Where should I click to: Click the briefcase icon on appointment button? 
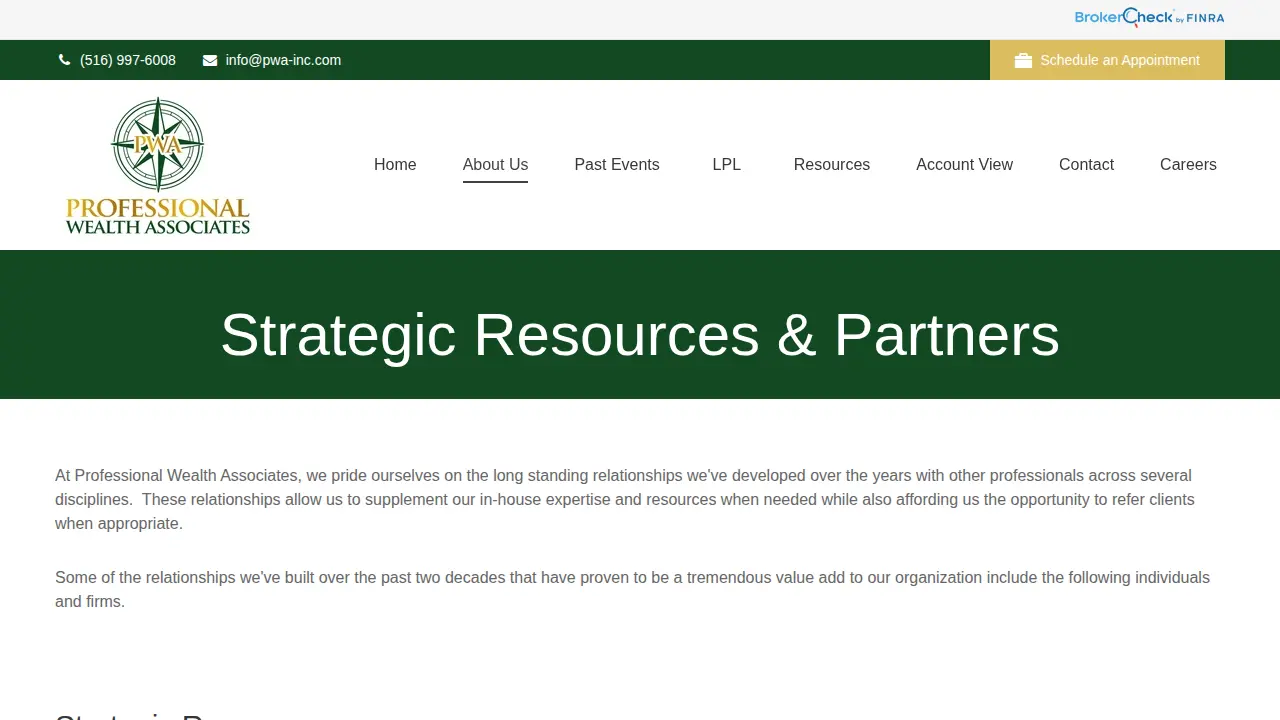(1023, 60)
